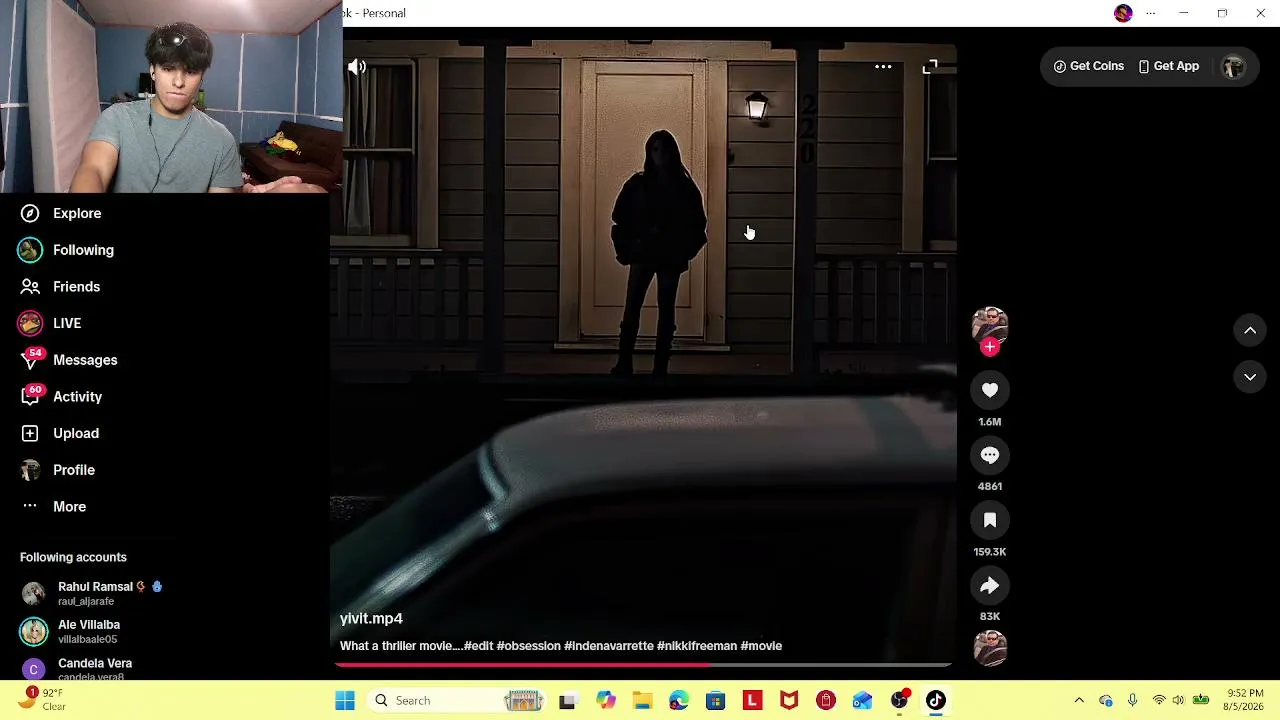Follow the creator with the red plus badge
Viewport: 1280px width, 720px height.
[990, 347]
